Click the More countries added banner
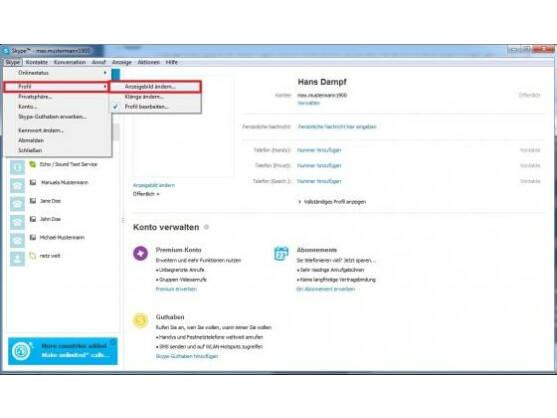This screenshot has width=557, height=418. (63, 351)
